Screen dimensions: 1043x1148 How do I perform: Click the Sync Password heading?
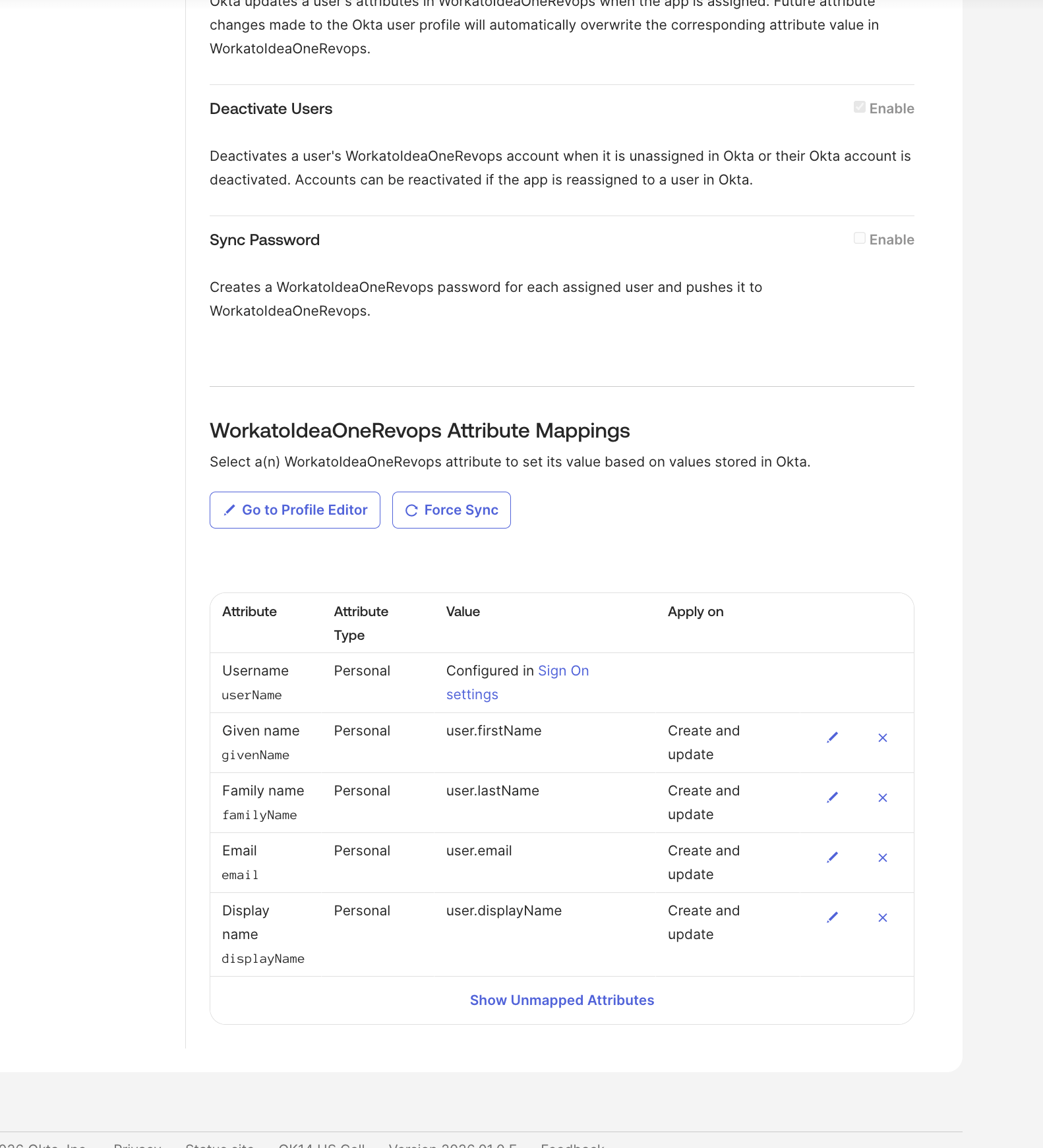[264, 240]
